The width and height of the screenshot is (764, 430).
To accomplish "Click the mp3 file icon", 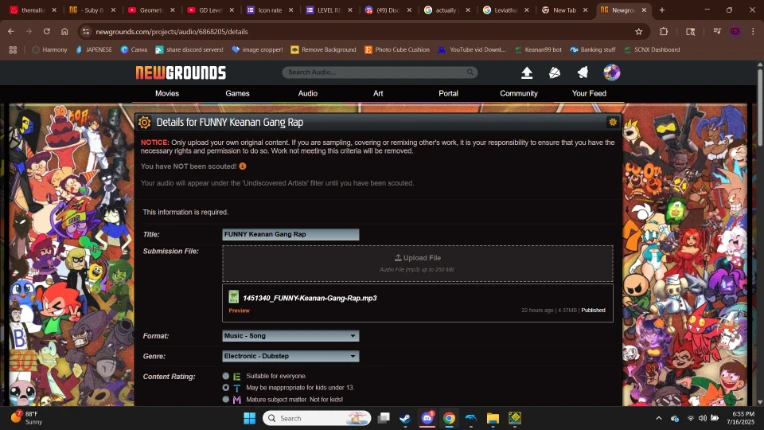I will click(234, 297).
